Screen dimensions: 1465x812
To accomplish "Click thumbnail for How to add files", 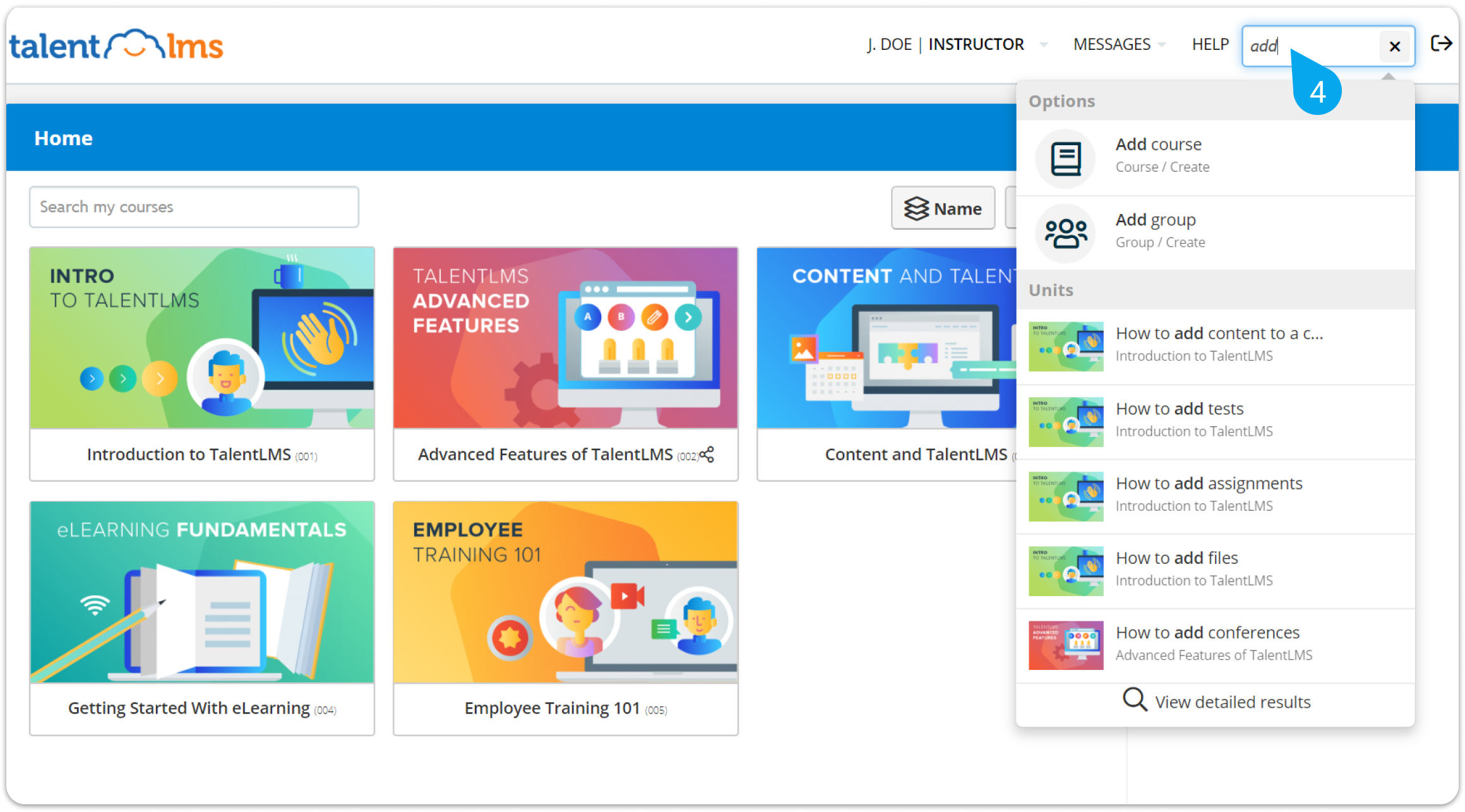I will tap(1066, 571).
